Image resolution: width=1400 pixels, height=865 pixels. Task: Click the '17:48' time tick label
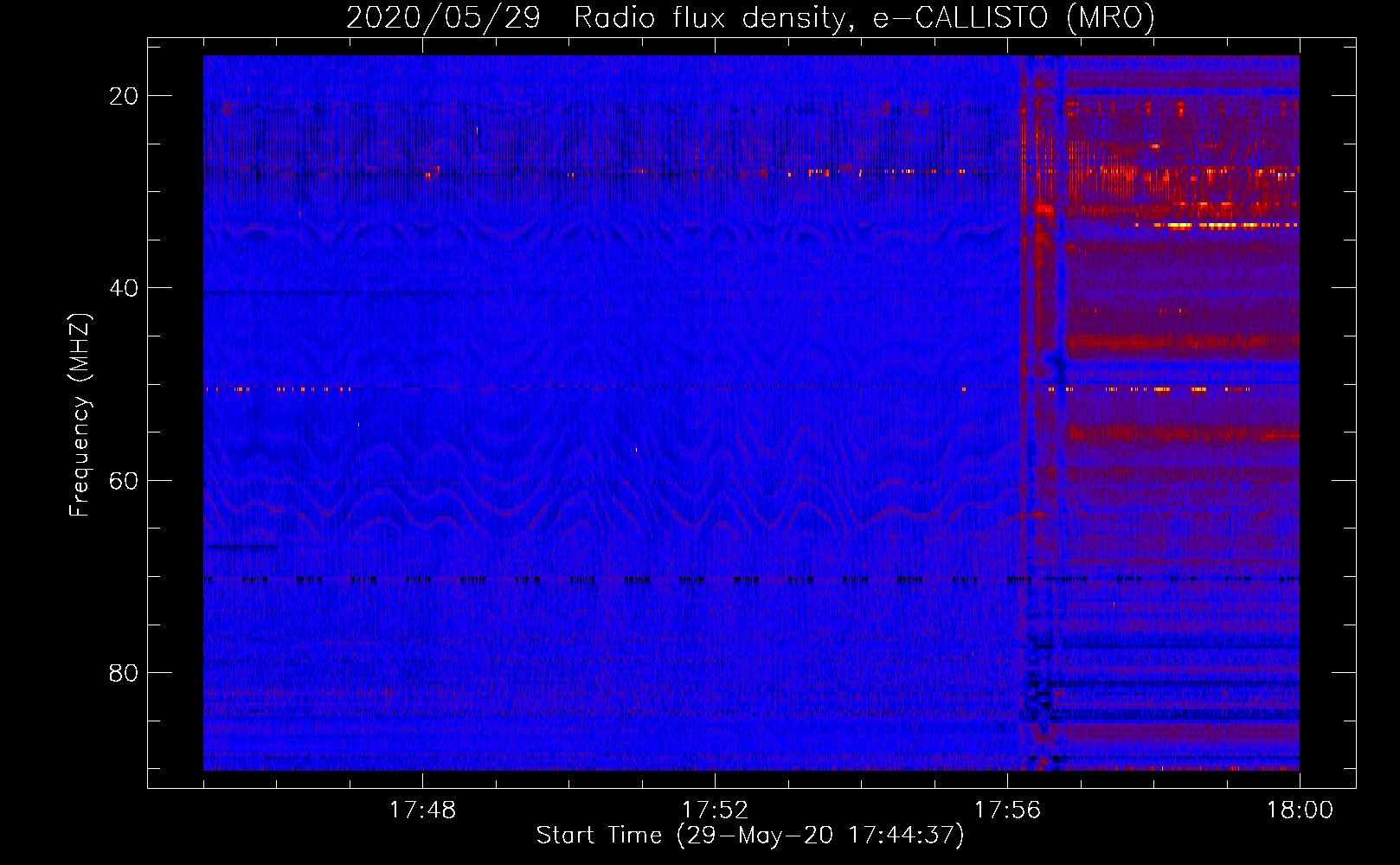click(422, 811)
